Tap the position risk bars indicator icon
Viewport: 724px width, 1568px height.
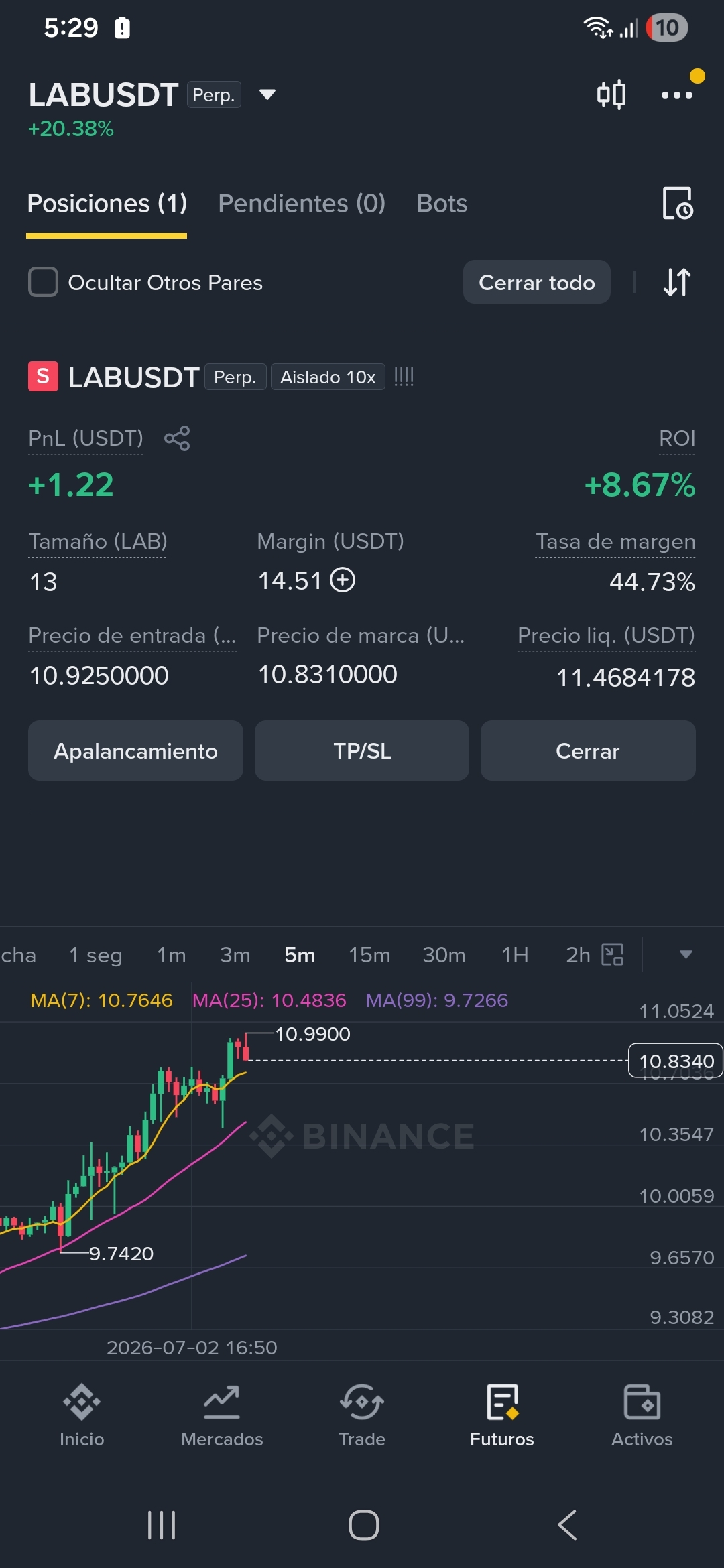point(404,376)
